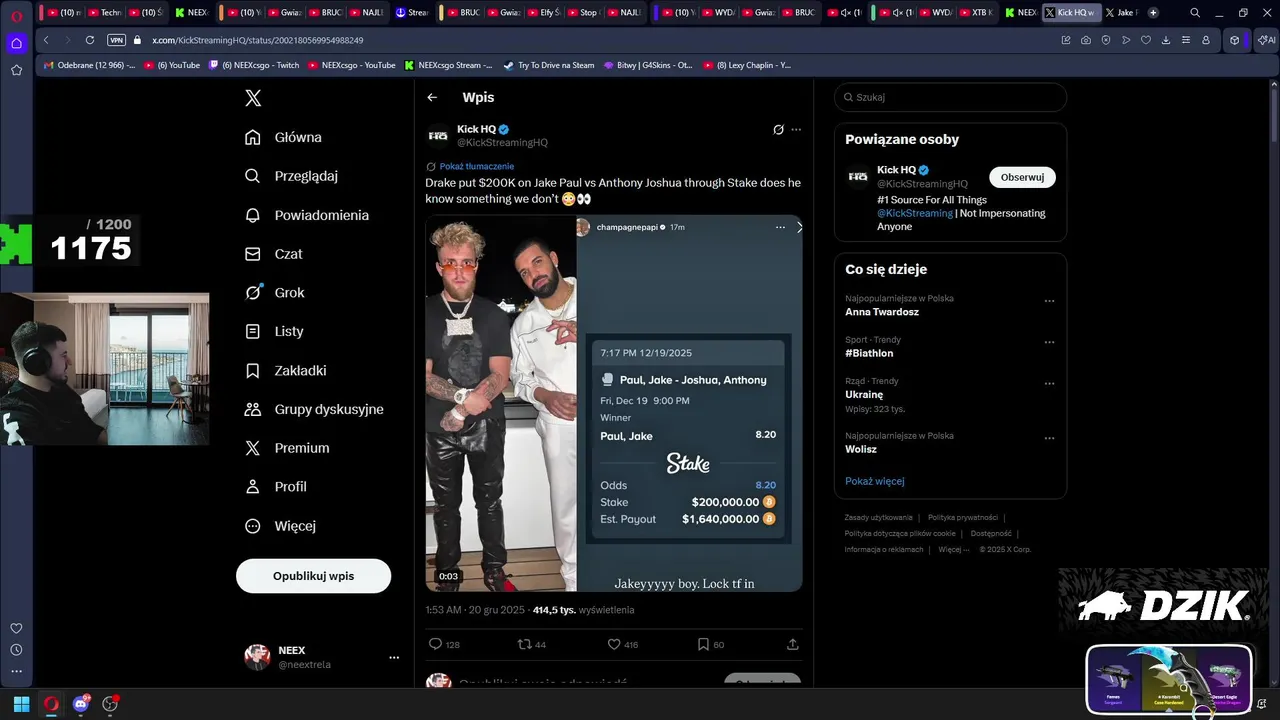This screenshot has height=720, width=1280.
Task: Click the address bar URL
Action: tap(257, 40)
